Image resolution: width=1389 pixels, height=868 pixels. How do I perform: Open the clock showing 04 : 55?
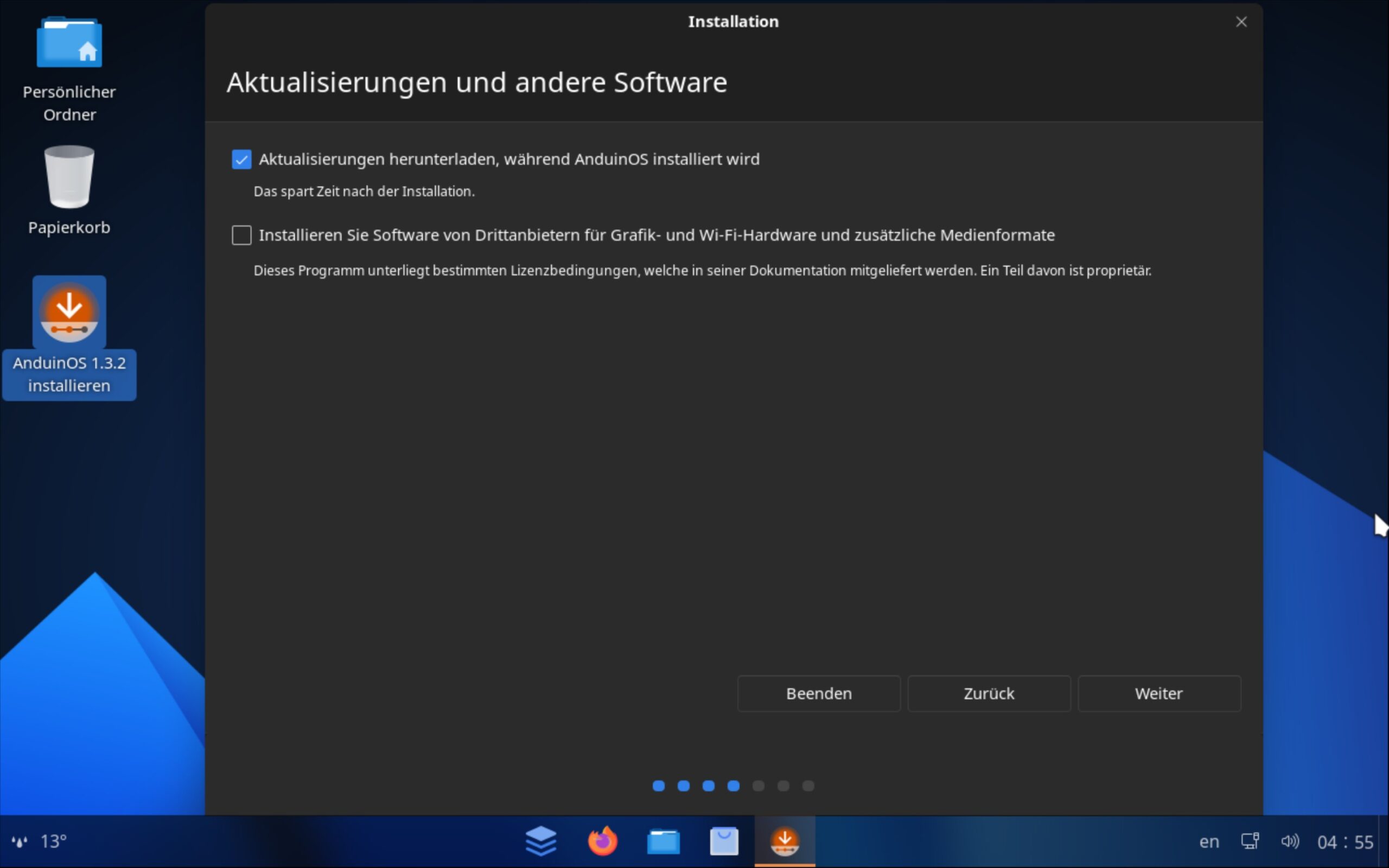coord(1345,841)
